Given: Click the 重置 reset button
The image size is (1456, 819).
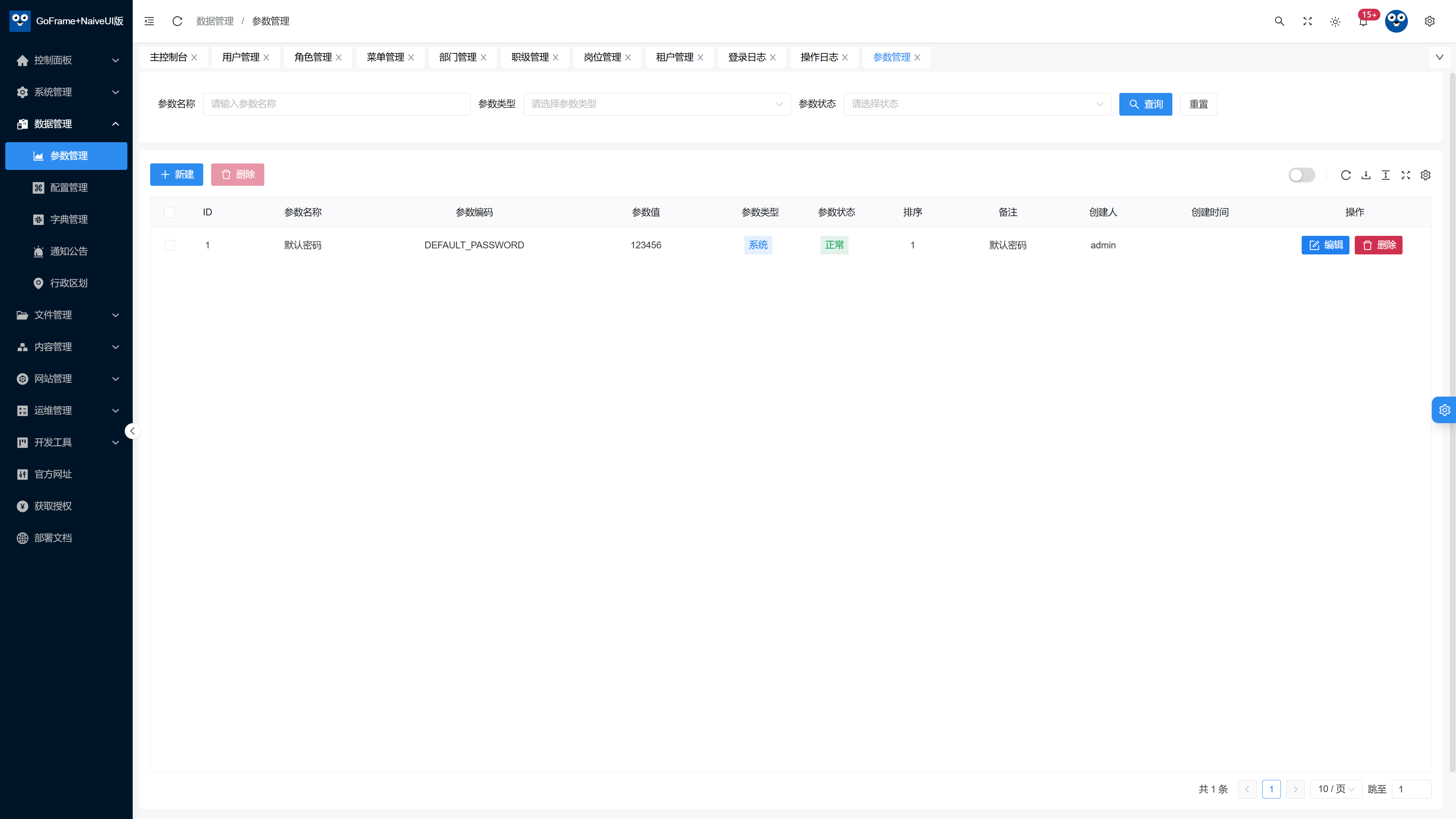Looking at the screenshot, I should click(x=1198, y=104).
